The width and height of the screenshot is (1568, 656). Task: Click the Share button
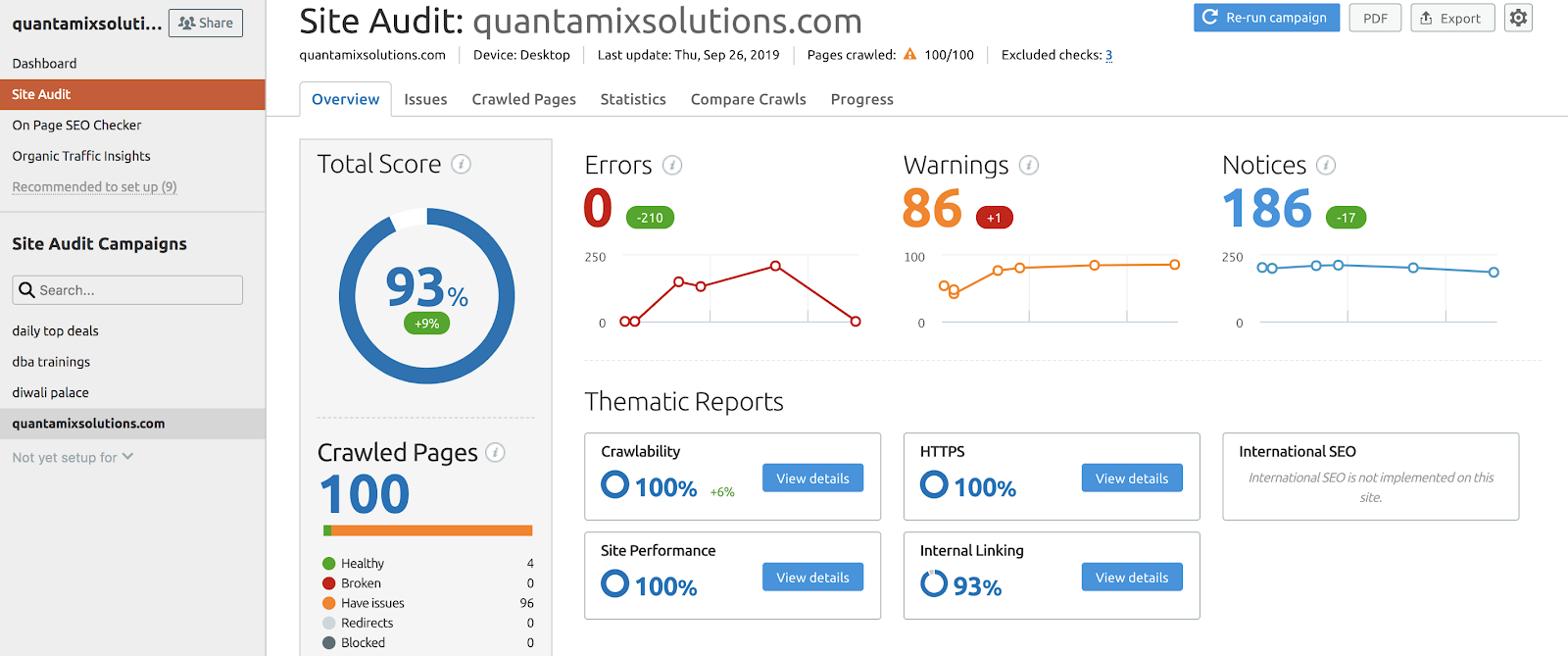[x=206, y=23]
